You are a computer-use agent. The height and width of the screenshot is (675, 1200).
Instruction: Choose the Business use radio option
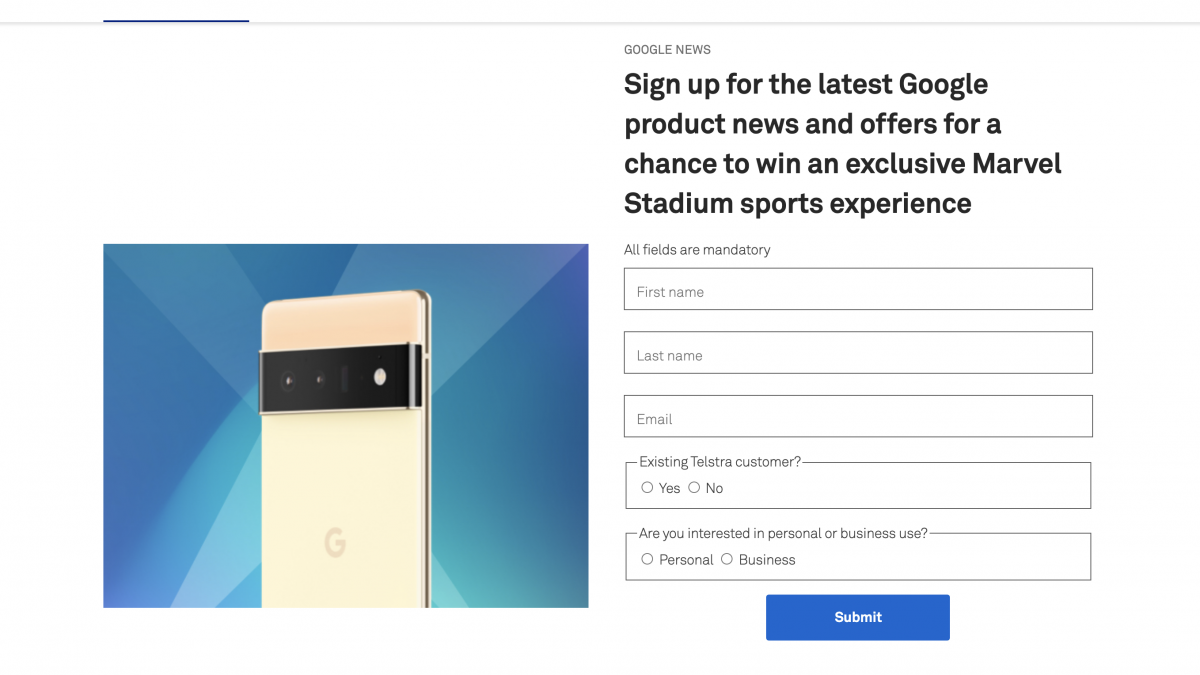tap(727, 559)
